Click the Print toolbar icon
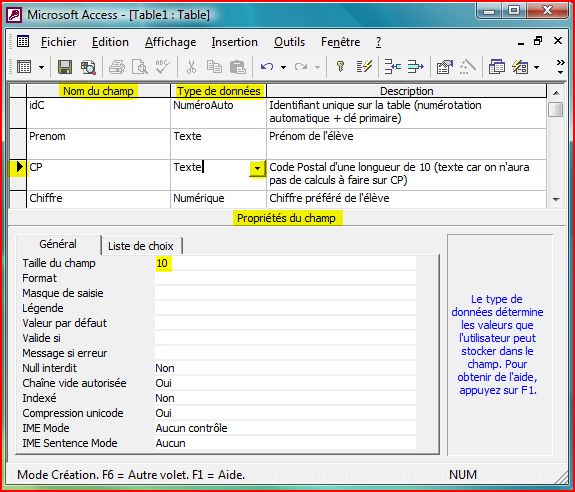 (x=117, y=67)
